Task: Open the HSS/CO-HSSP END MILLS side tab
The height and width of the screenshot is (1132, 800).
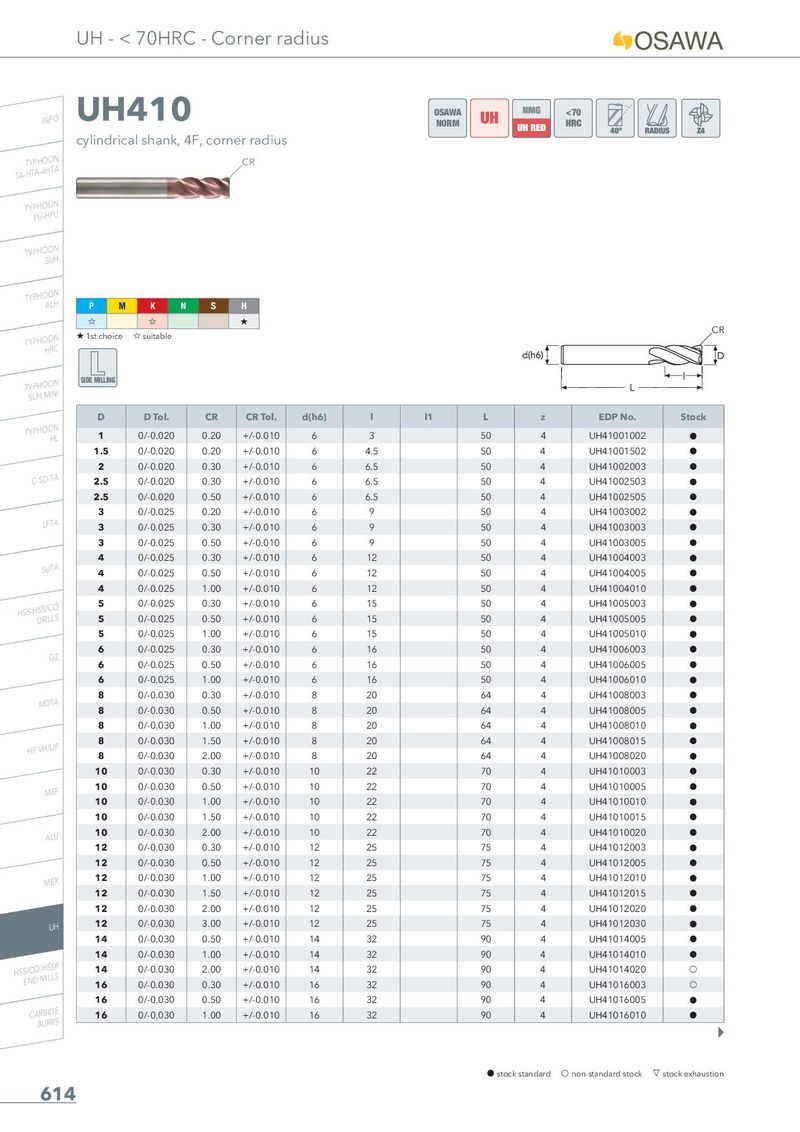Action: tap(32, 975)
